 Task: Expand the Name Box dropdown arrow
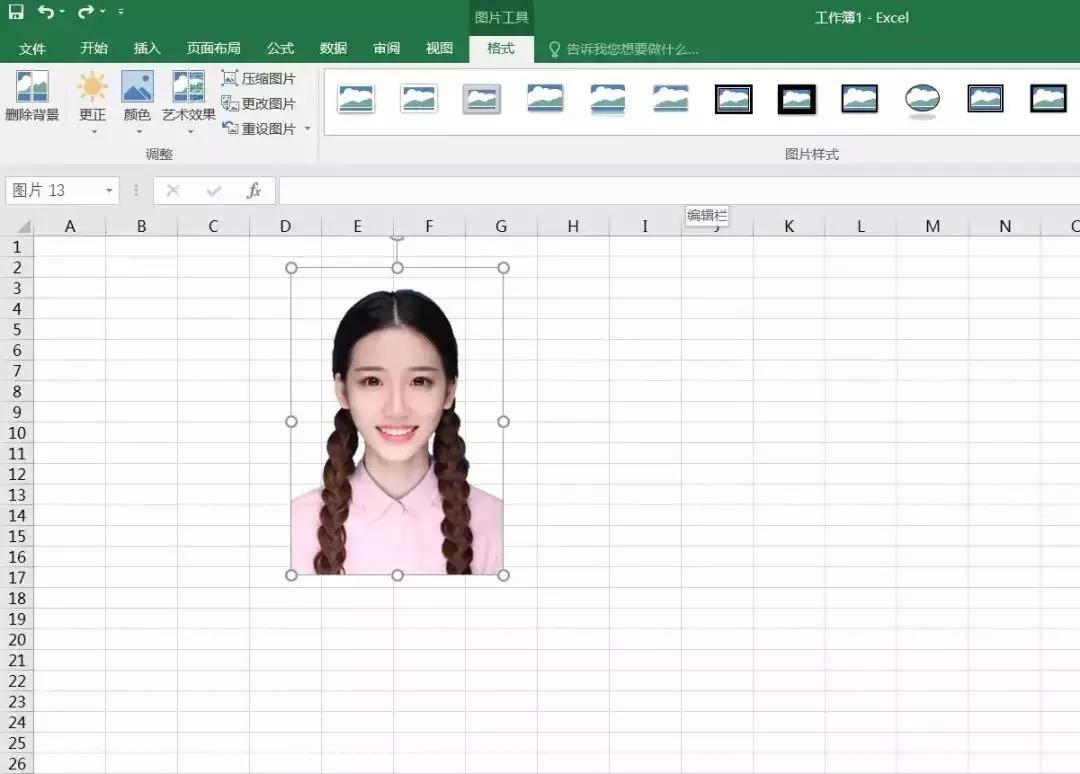(109, 191)
